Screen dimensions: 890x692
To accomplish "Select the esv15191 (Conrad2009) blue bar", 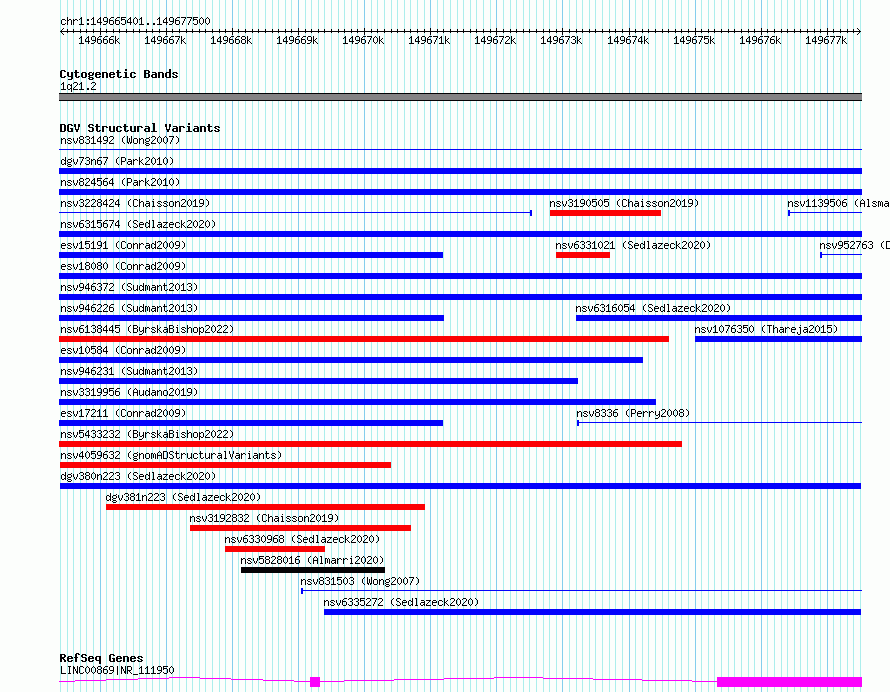I will (x=251, y=255).
